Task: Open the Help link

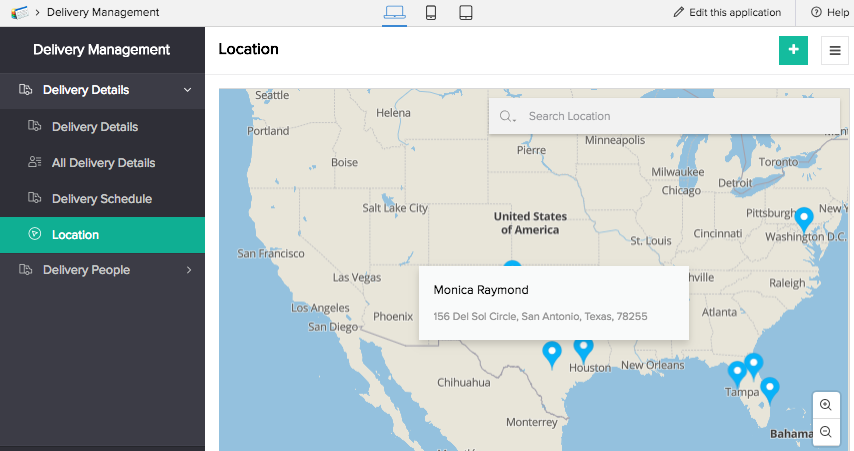Action: pos(829,13)
